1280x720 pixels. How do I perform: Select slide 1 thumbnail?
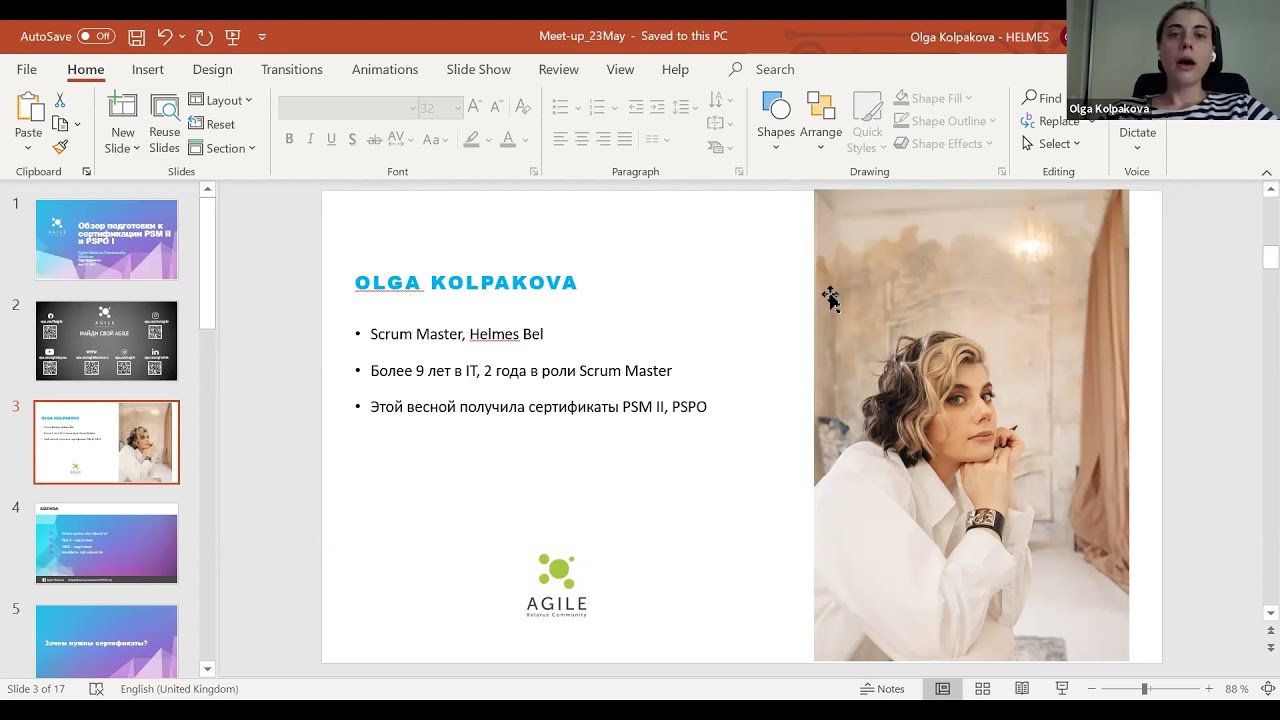107,240
